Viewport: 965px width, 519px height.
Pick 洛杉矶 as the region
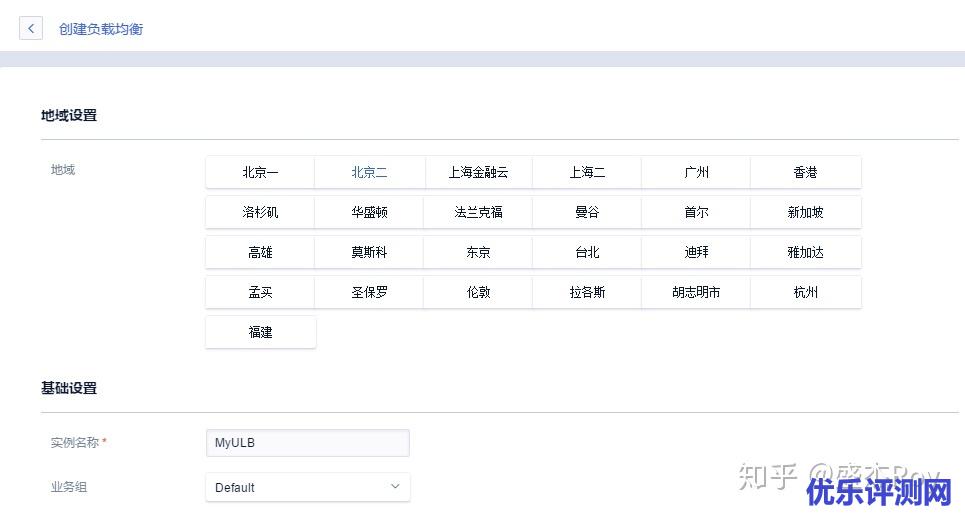click(x=260, y=212)
